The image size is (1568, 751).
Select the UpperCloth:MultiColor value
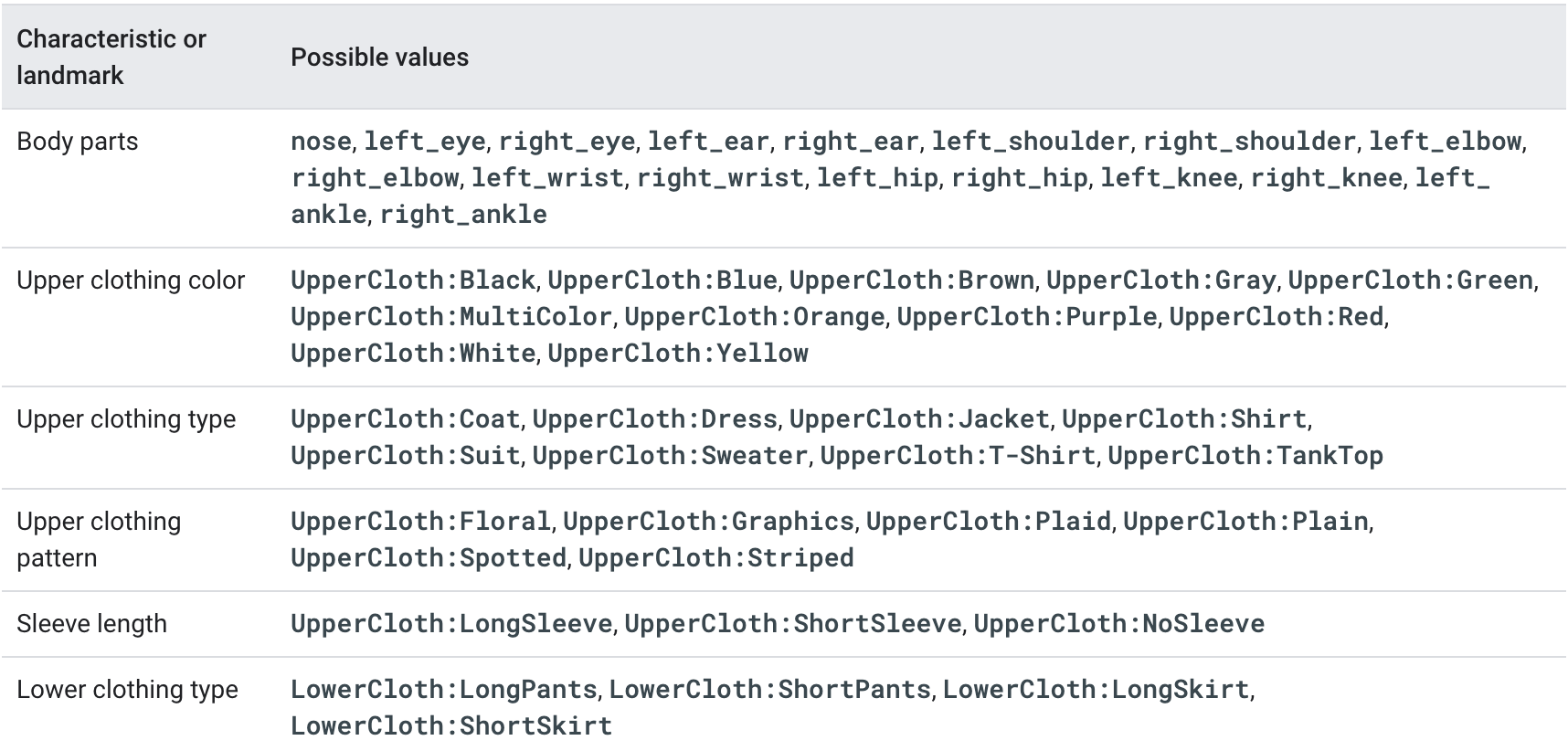451,317
